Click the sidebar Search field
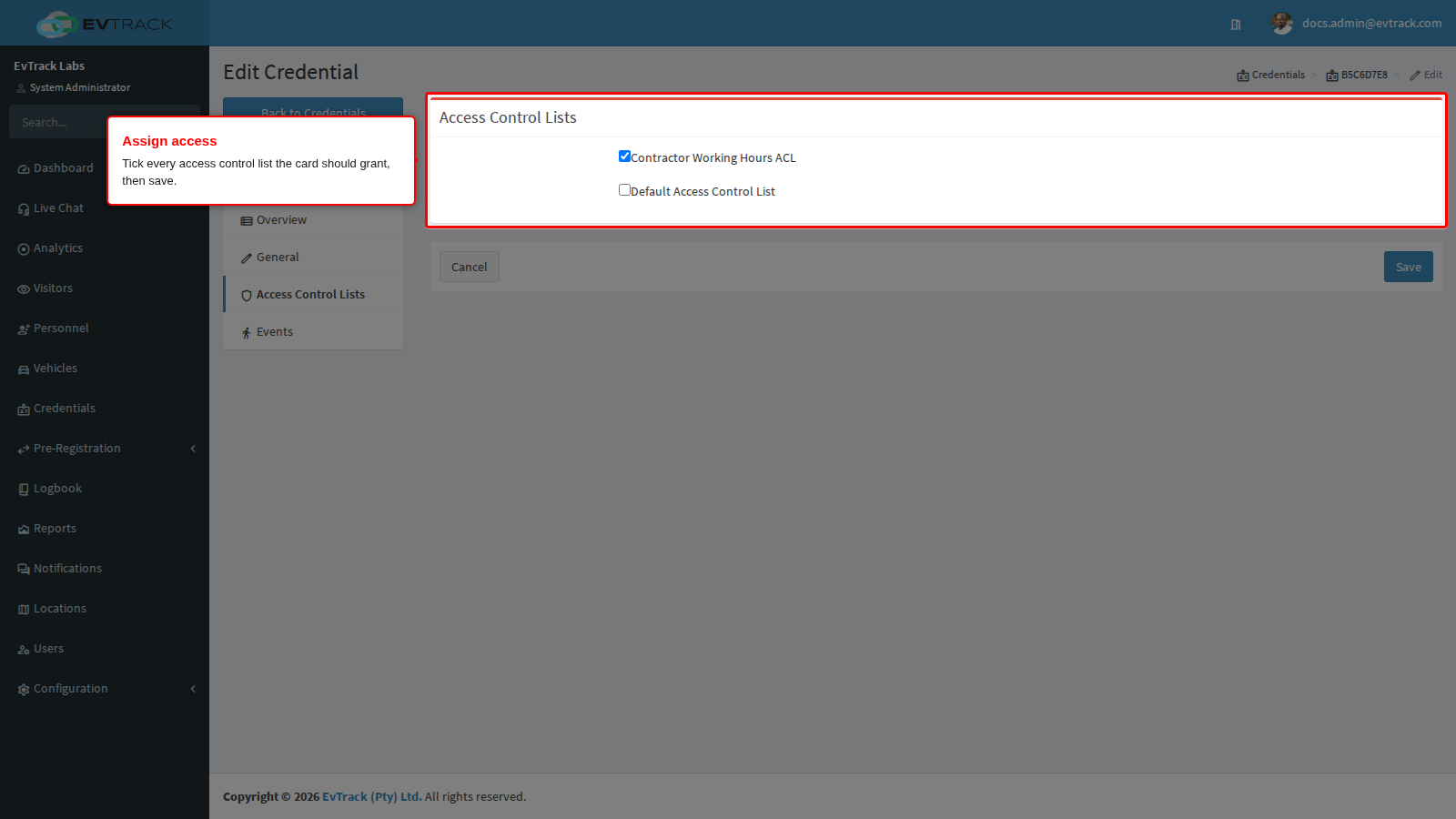 [x=58, y=122]
